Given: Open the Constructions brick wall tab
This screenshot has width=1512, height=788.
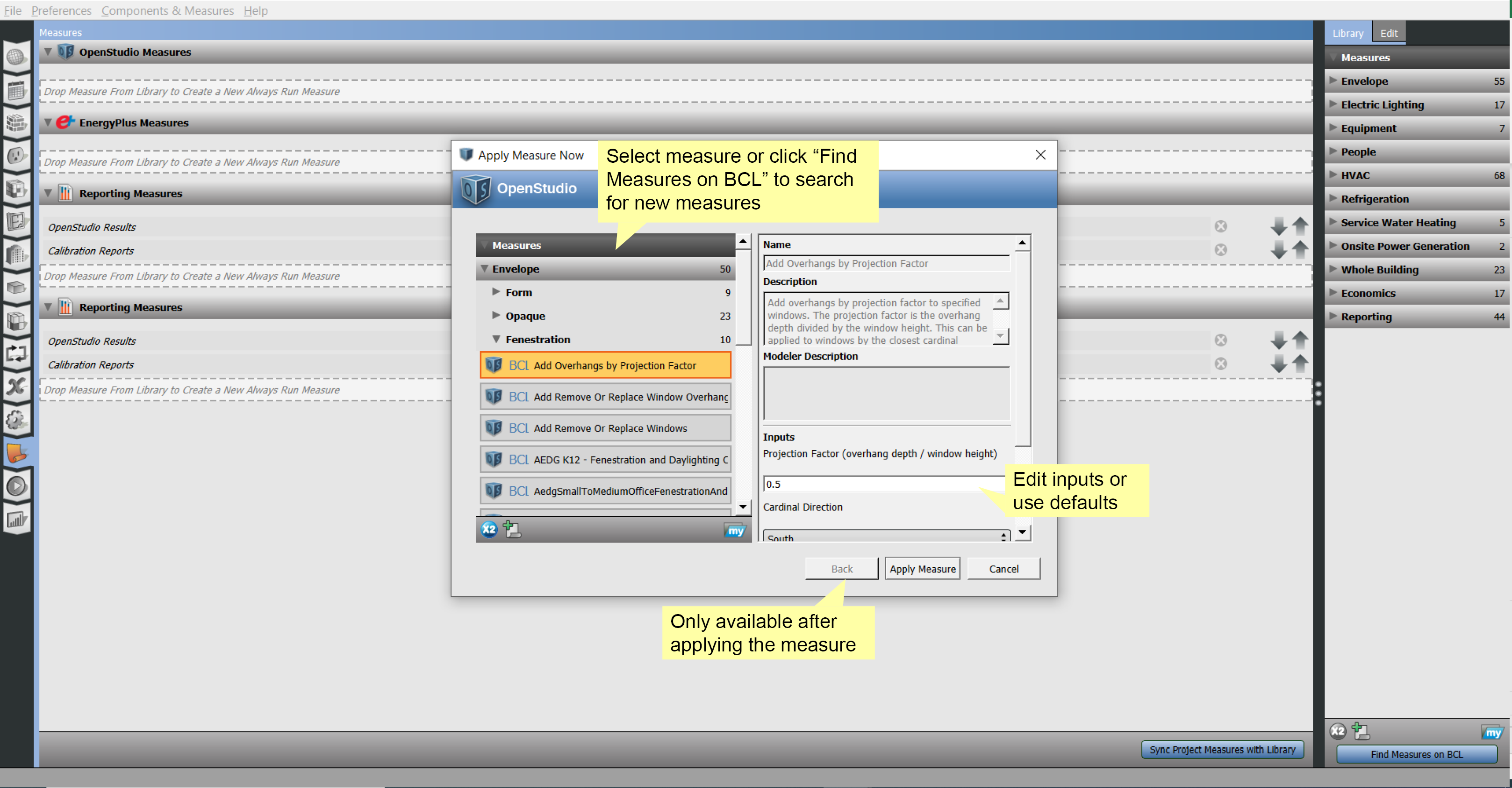Looking at the screenshot, I should point(16,122).
